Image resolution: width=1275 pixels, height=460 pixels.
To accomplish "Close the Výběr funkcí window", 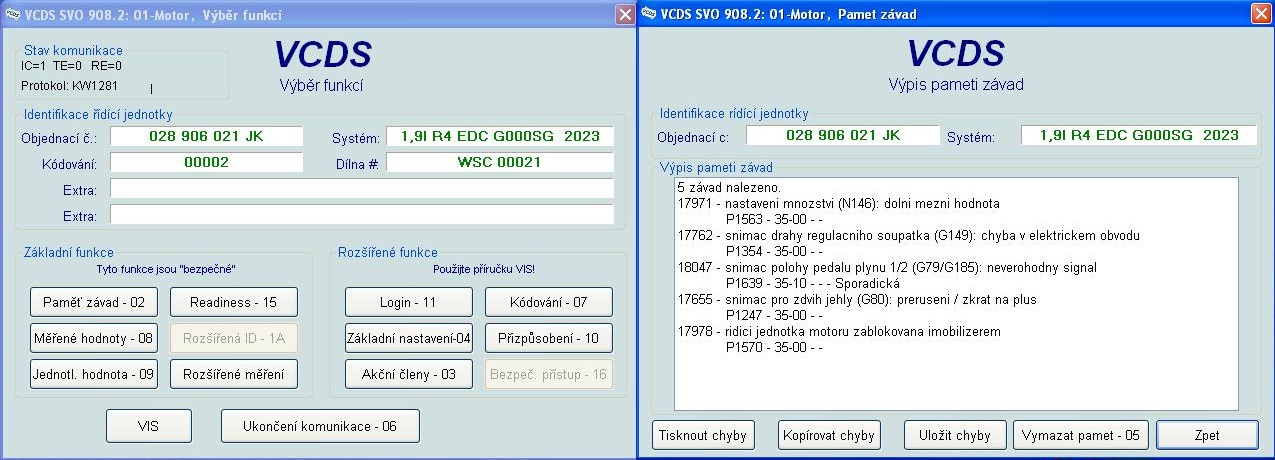I will pos(624,14).
